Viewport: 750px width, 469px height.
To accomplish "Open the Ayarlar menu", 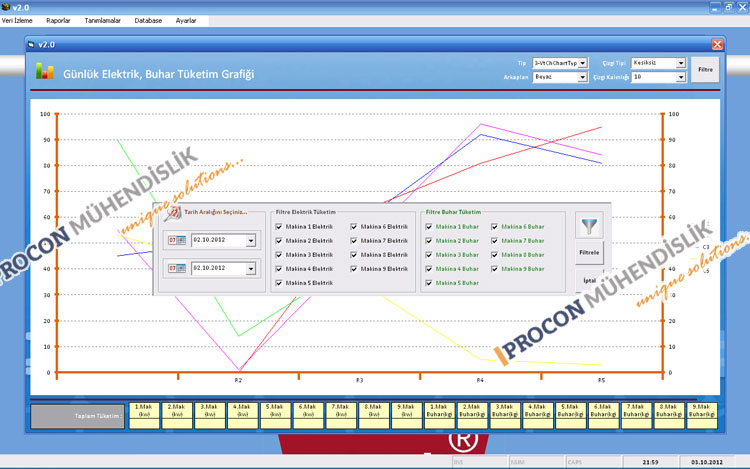I will (x=186, y=21).
